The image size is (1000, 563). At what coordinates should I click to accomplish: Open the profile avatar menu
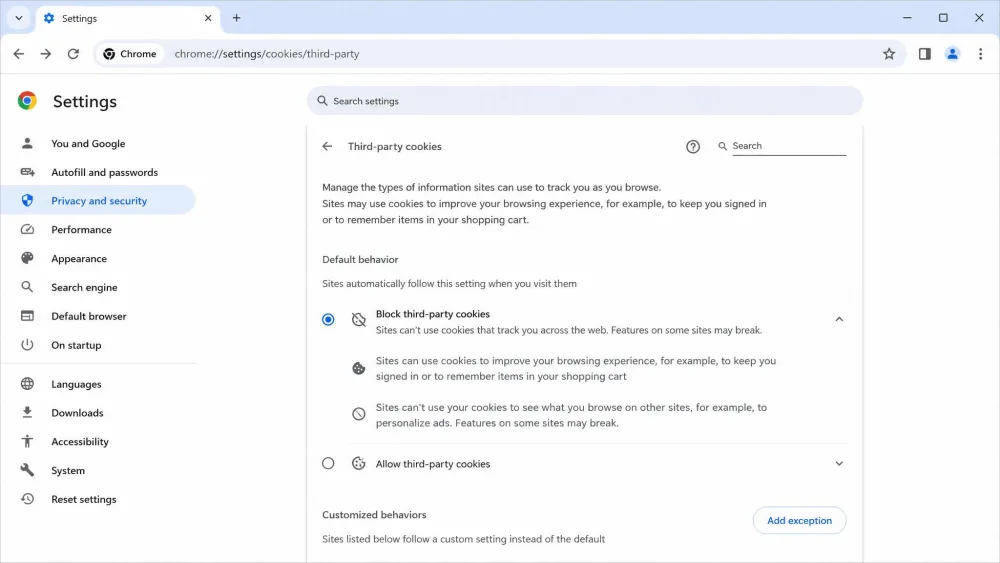point(952,54)
